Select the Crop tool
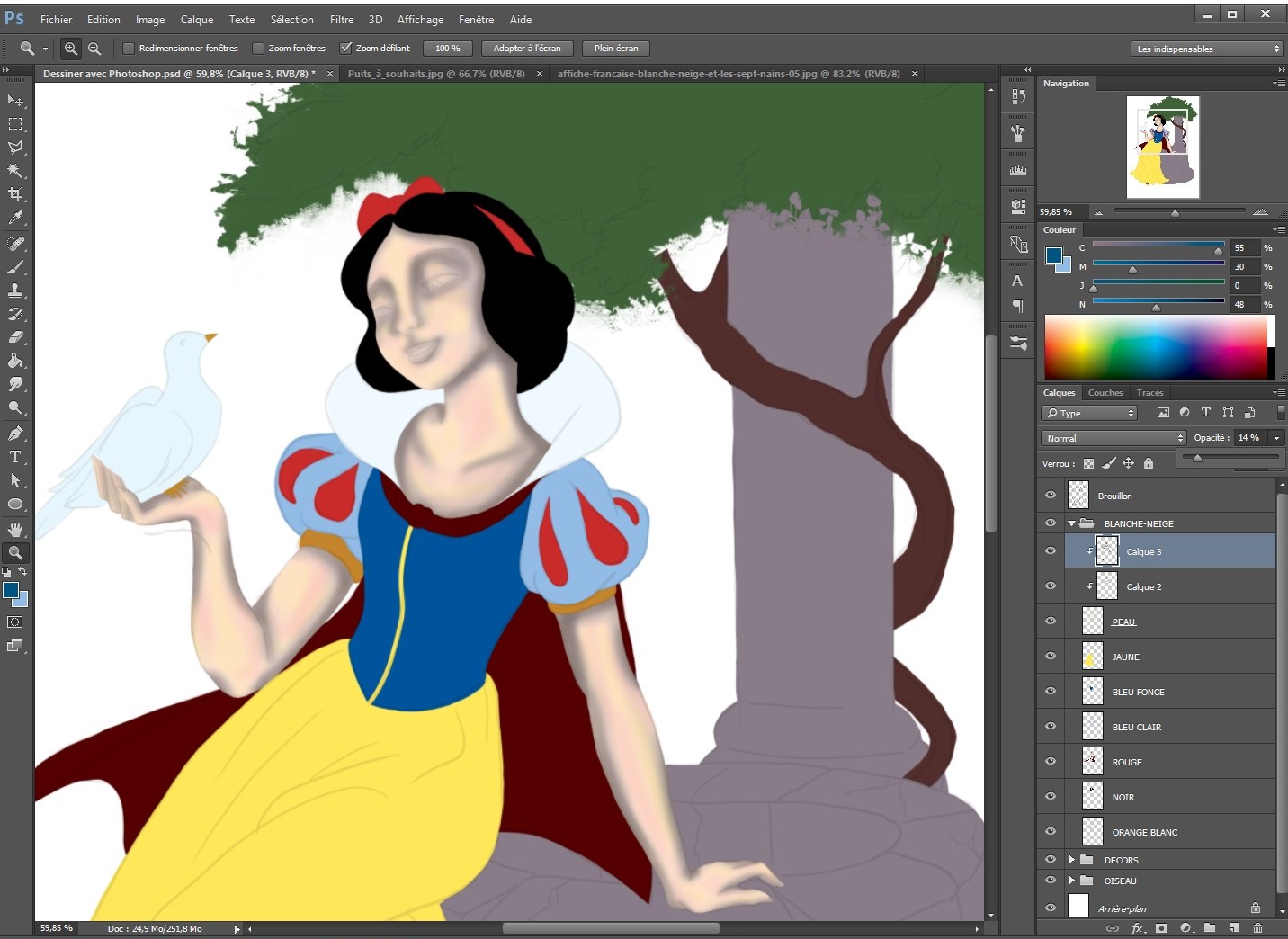The width and height of the screenshot is (1288, 939). click(x=15, y=194)
